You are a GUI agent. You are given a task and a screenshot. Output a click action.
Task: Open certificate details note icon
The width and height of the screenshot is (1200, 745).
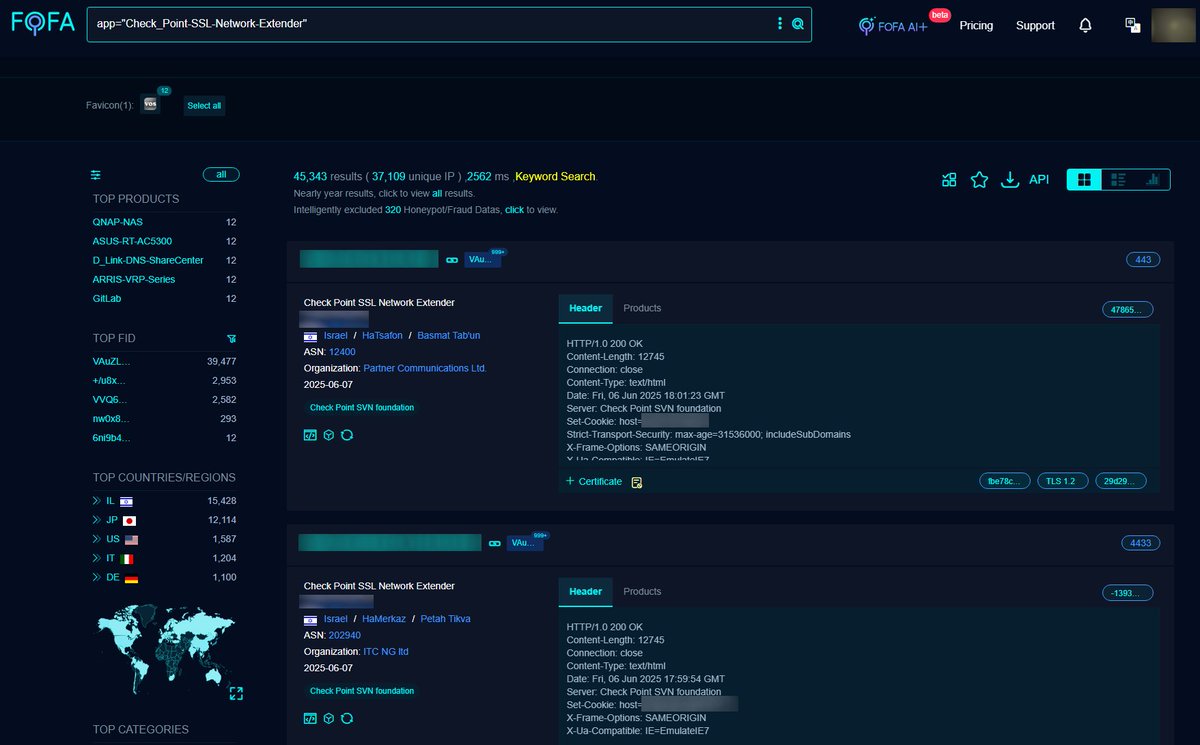pyautogui.click(x=637, y=482)
